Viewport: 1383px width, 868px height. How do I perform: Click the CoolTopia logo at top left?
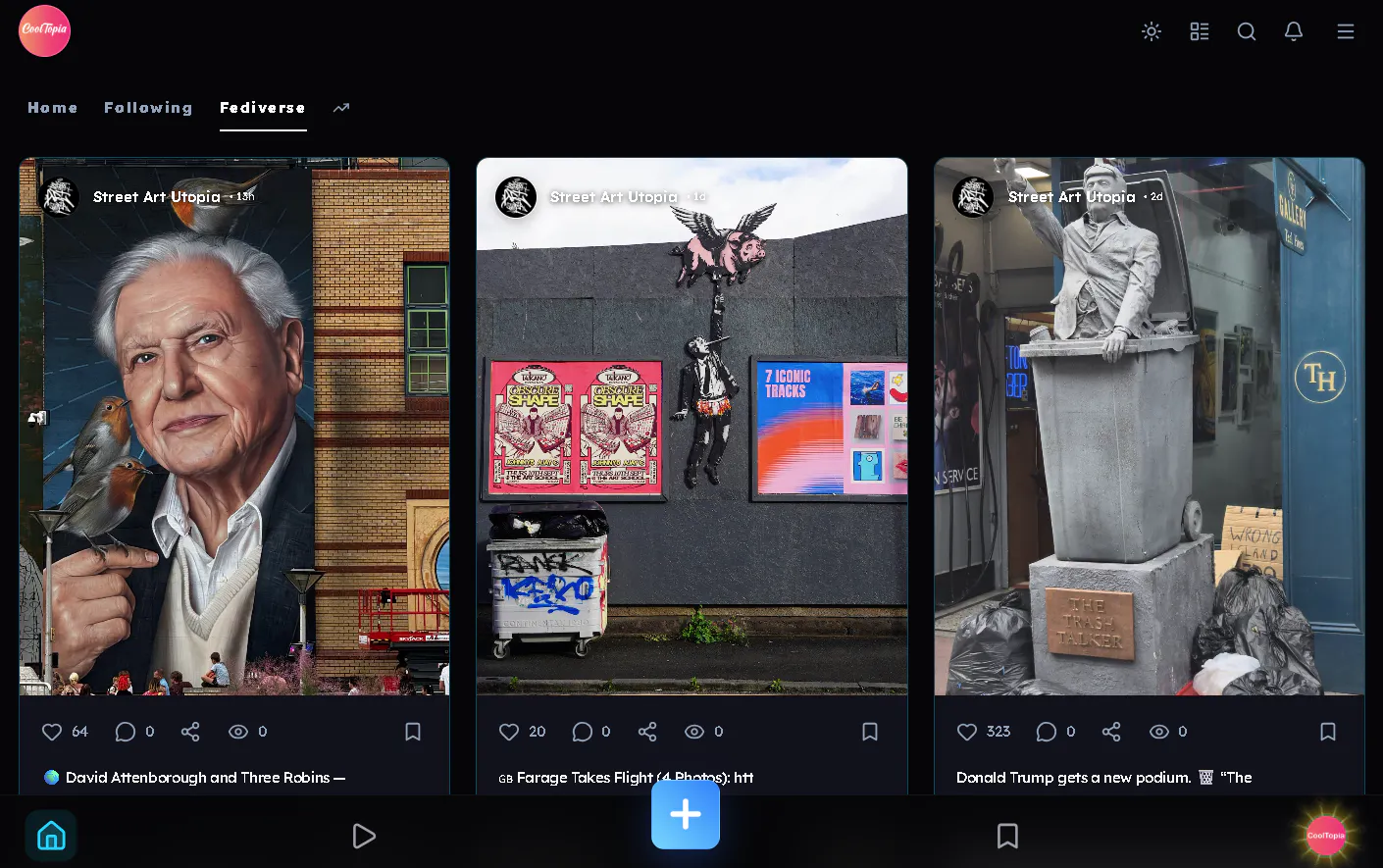(x=44, y=30)
